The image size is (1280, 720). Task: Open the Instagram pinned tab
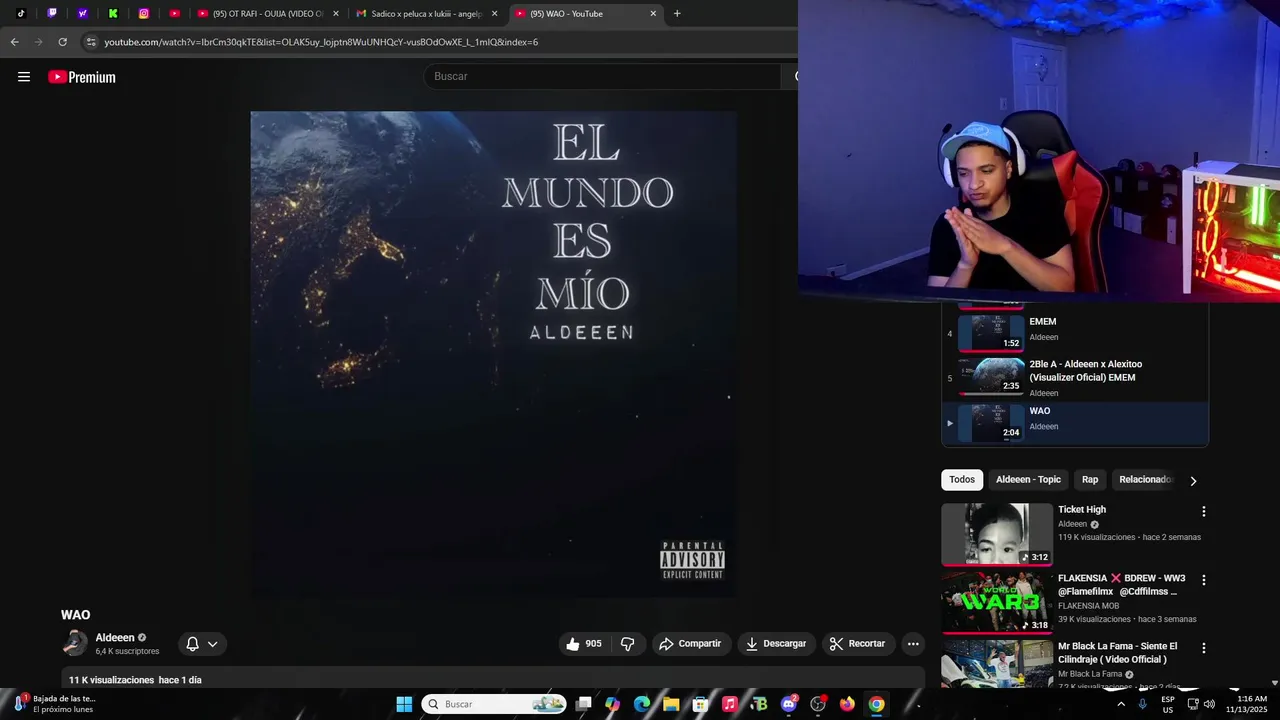tap(144, 14)
